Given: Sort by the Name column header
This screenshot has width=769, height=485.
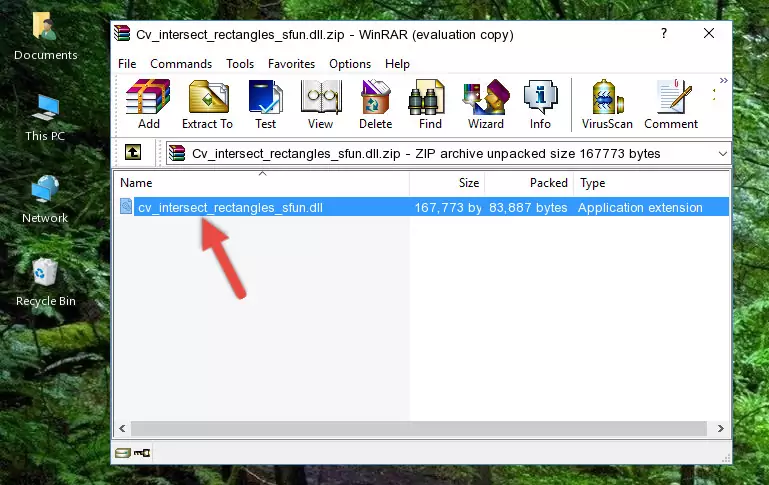Looking at the screenshot, I should (262, 183).
